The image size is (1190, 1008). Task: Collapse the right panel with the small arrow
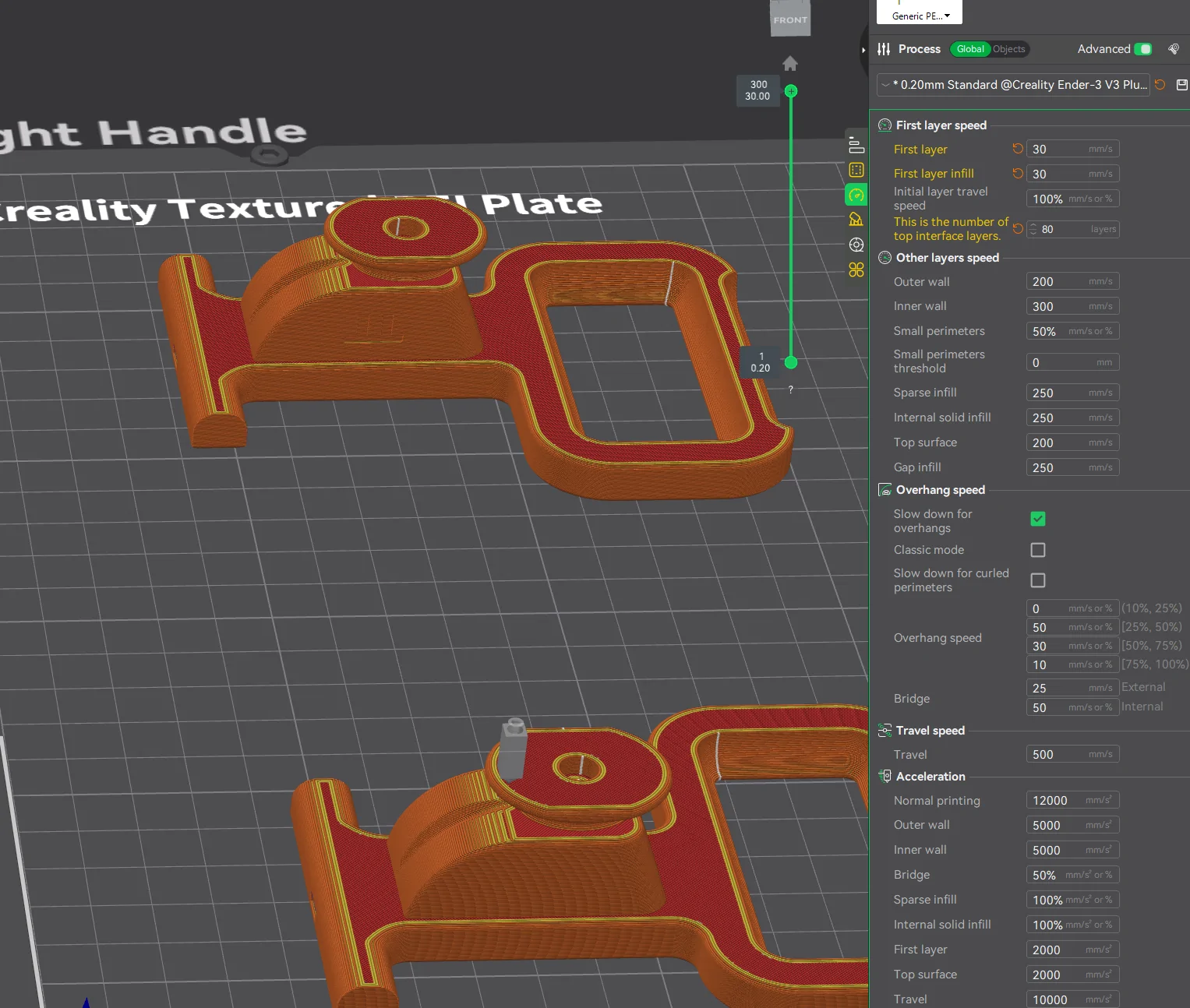(x=863, y=50)
